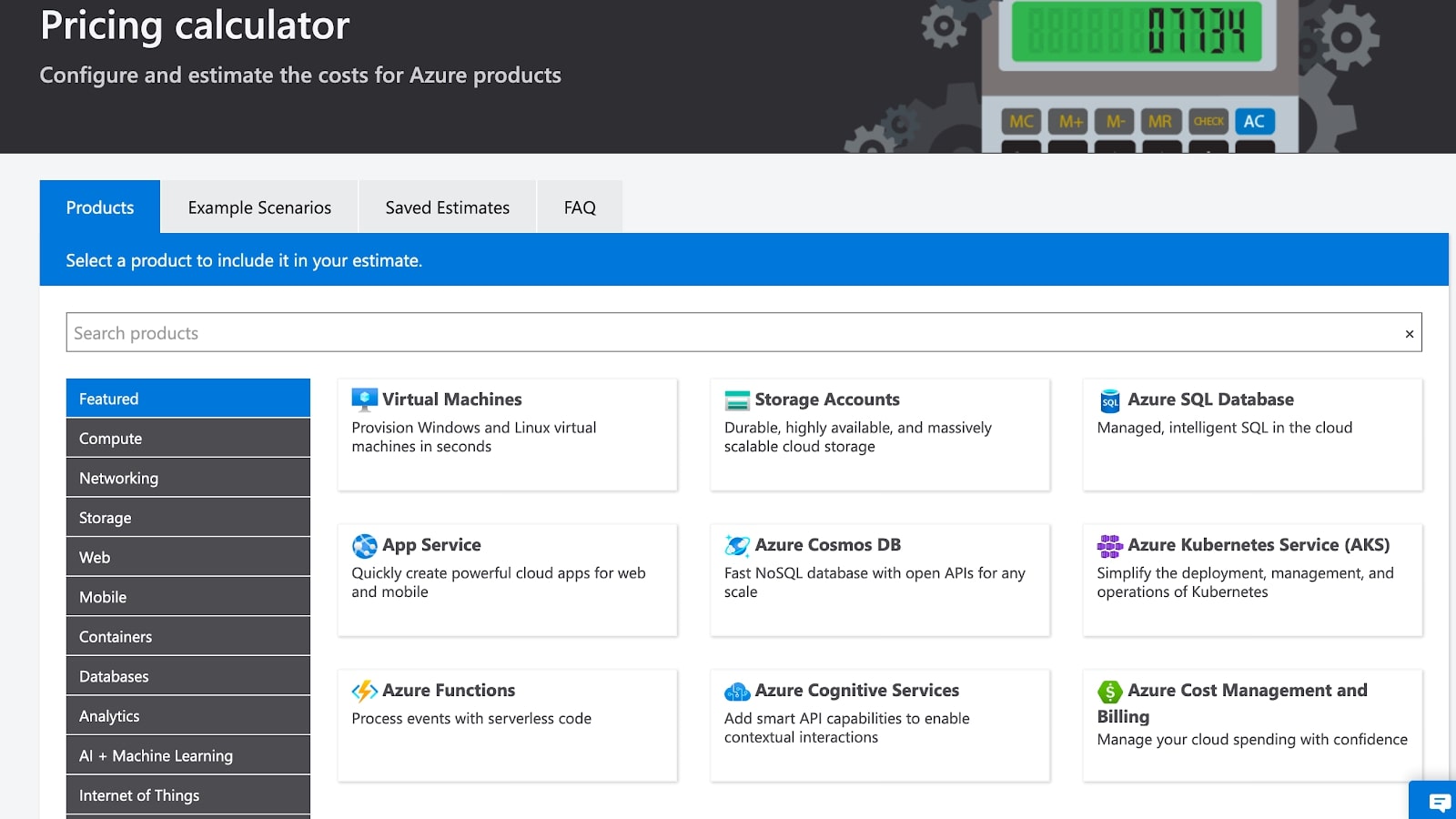The height and width of the screenshot is (819, 1456).
Task: Select the Analytics category
Action: pyautogui.click(x=188, y=716)
